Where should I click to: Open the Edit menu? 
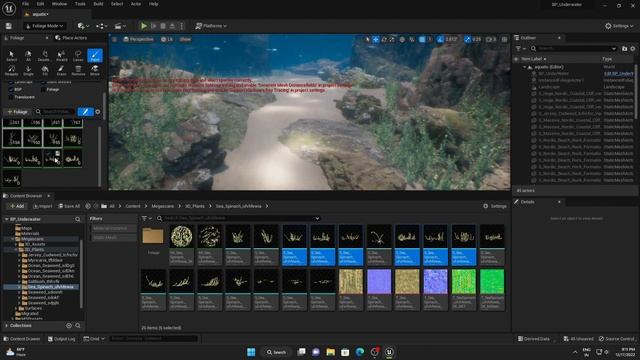point(40,4)
